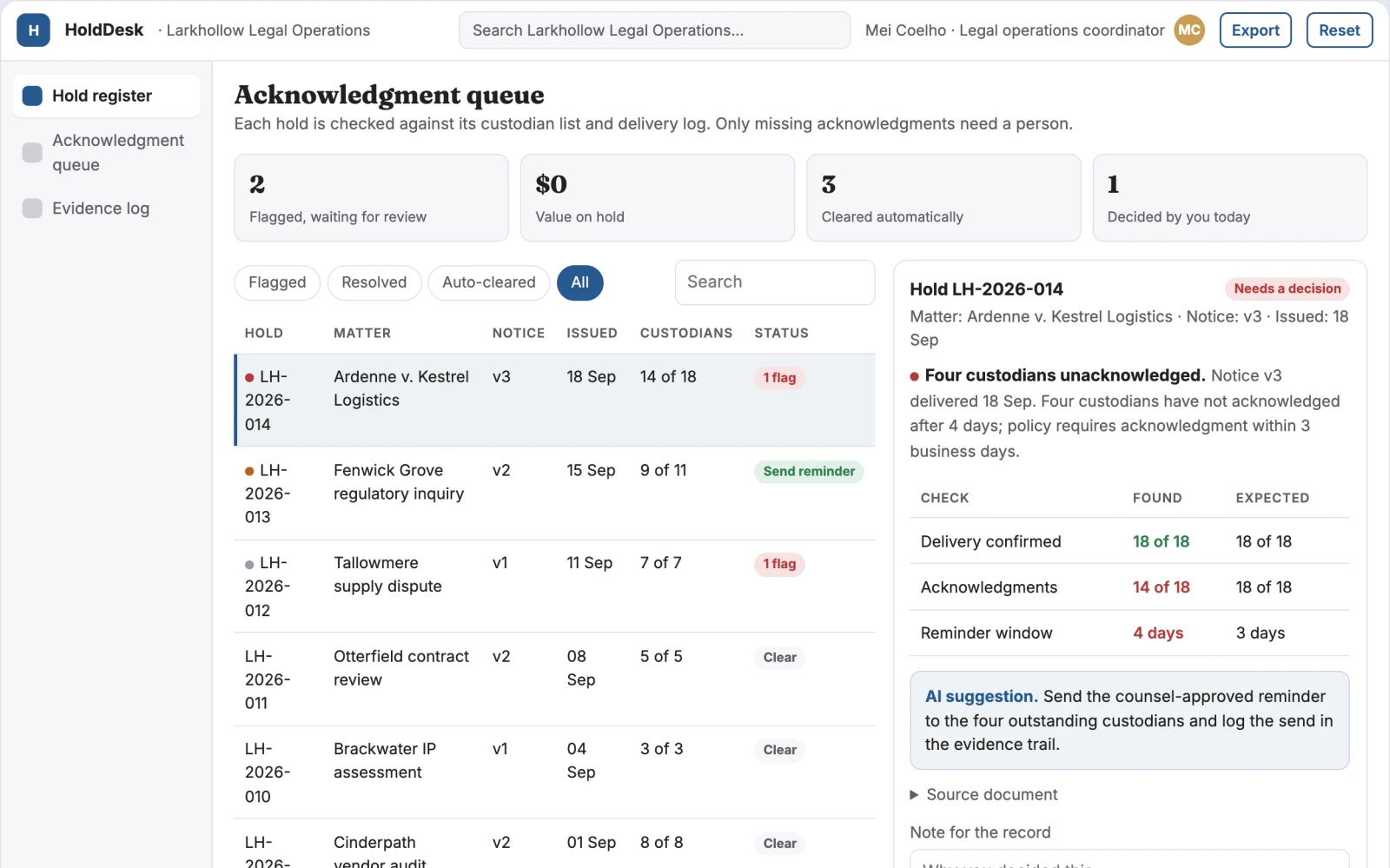Click the Acknowledgments 14 of 18 value
1390x868 pixels.
1161,587
